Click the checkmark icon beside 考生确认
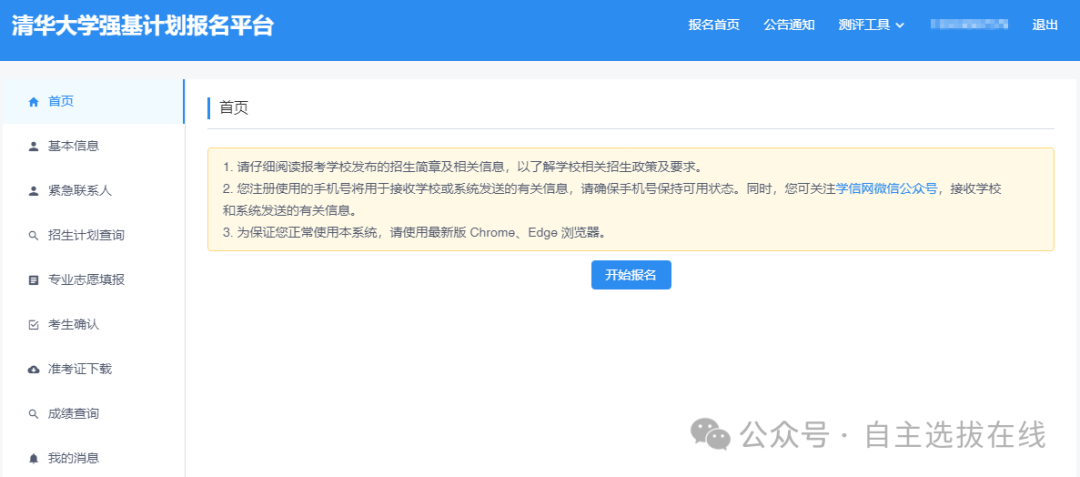This screenshot has width=1080, height=477. [x=33, y=325]
